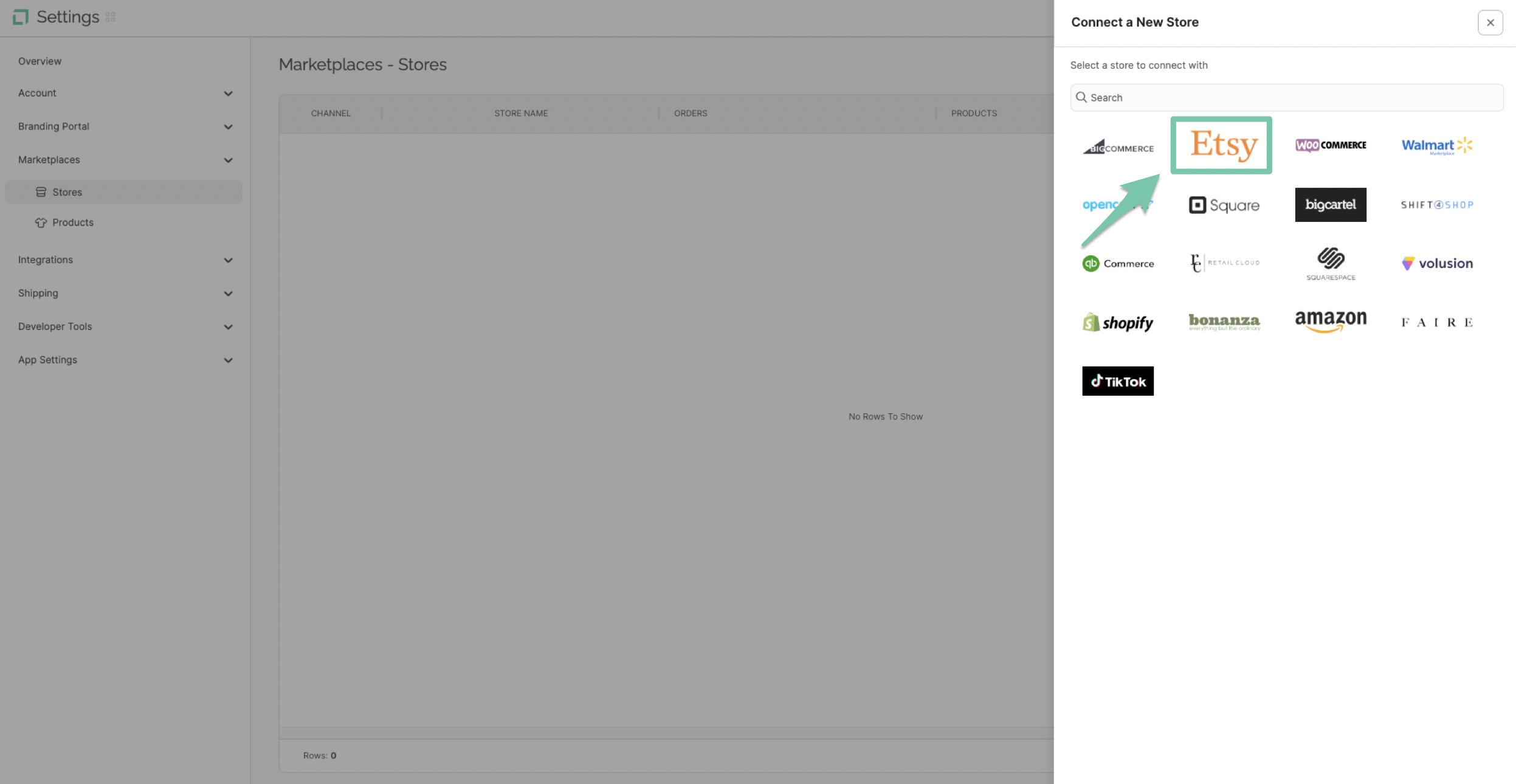Viewport: 1516px width, 784px height.
Task: Select the Shift4Shop logo
Action: [1437, 205]
